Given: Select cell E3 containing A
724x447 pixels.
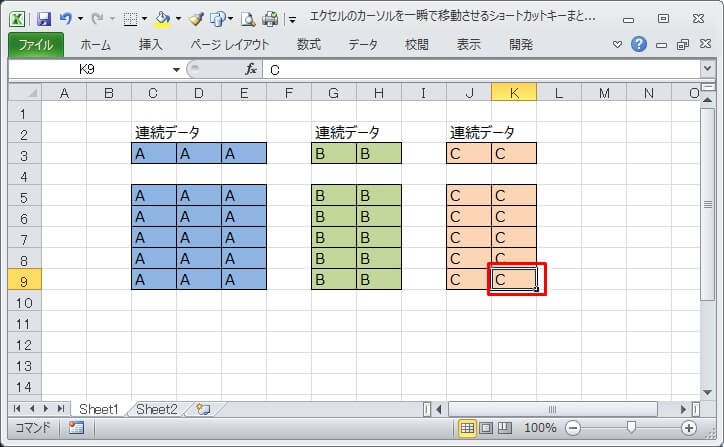Looking at the screenshot, I should [244, 153].
